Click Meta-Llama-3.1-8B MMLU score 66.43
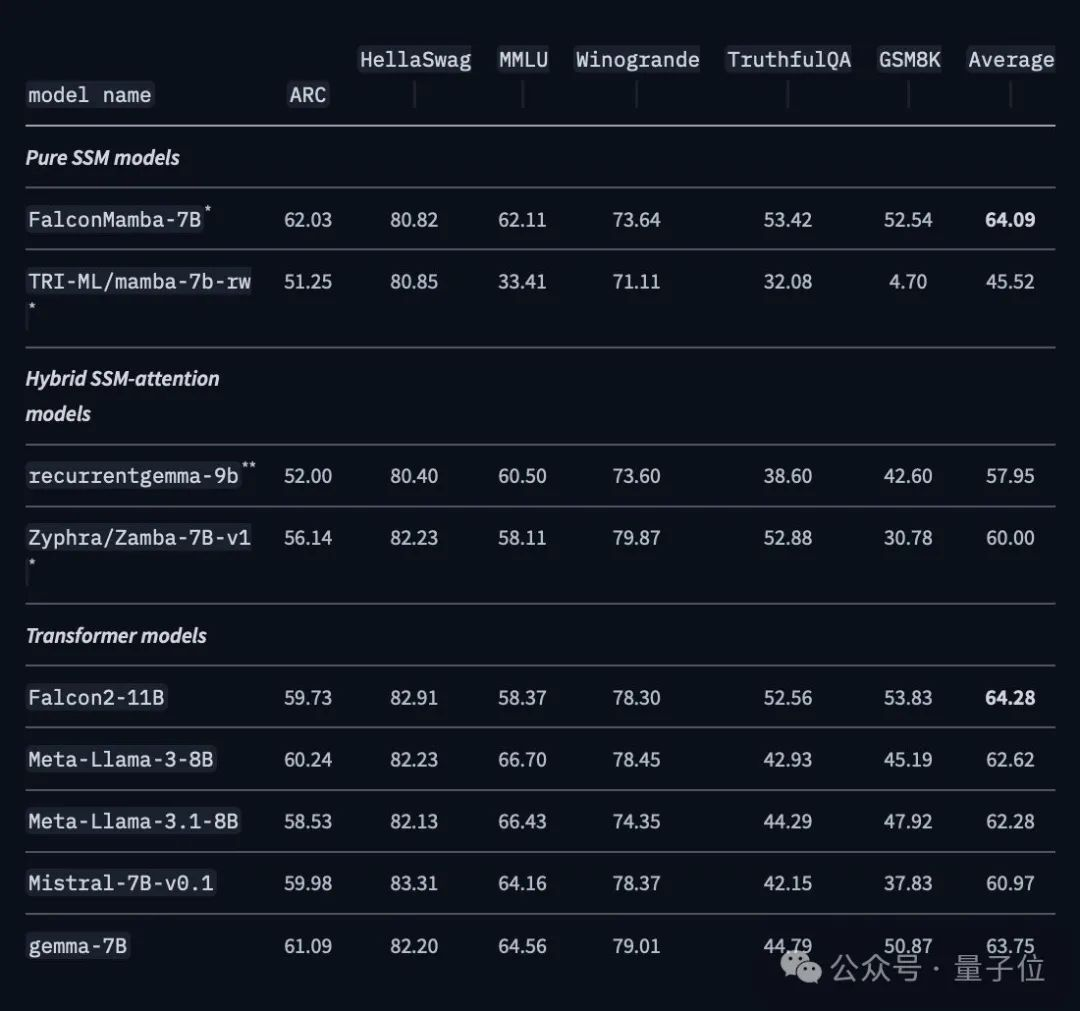 tap(522, 822)
